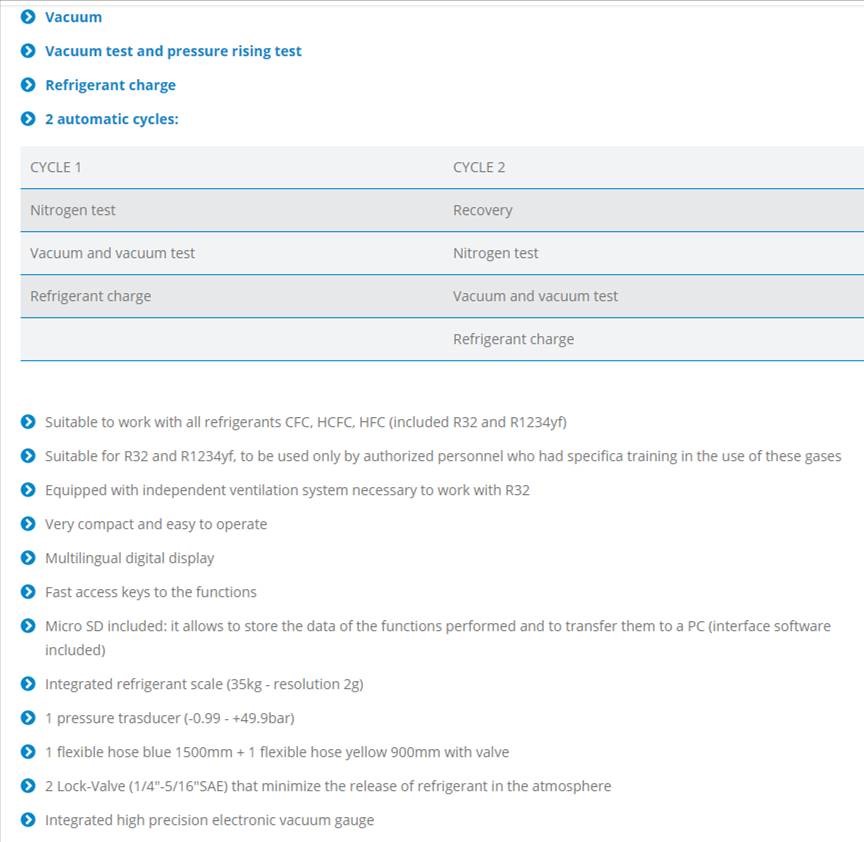
Task: Select the CYCLE 1 column header
Action: point(56,167)
